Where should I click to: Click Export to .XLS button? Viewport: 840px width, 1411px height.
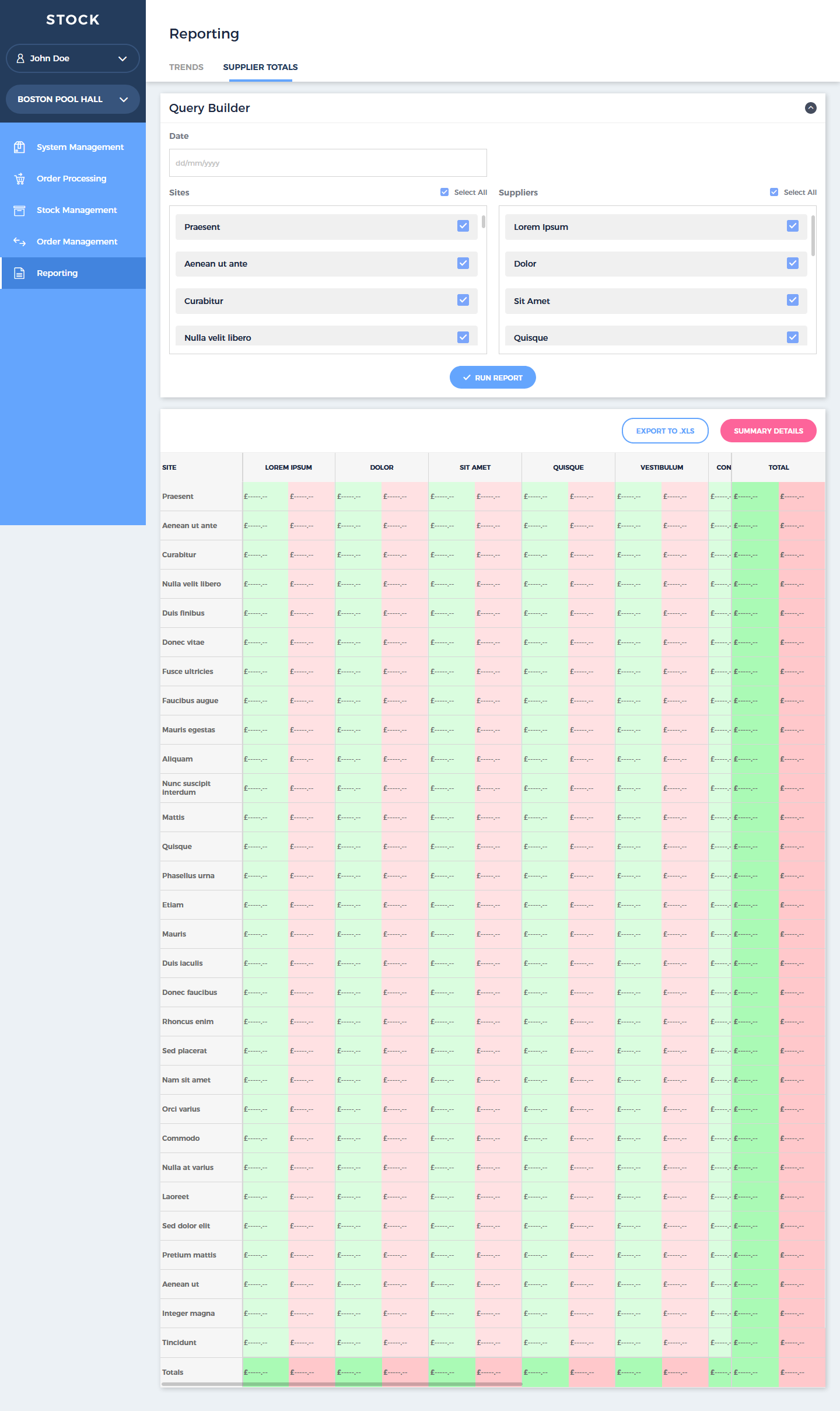[665, 431]
